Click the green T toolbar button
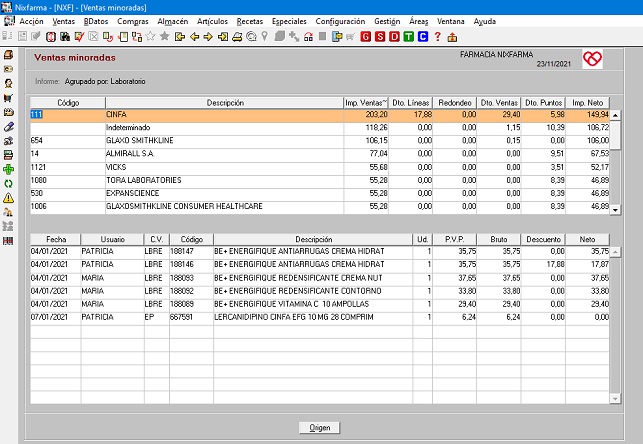 pos(408,37)
